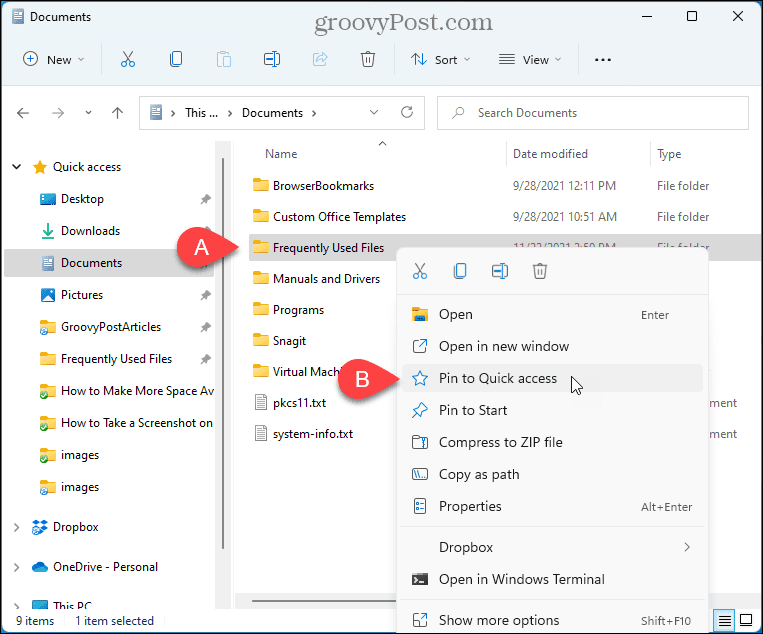This screenshot has width=763, height=634.
Task: Click the Cut icon in the context menu
Action: tap(420, 271)
